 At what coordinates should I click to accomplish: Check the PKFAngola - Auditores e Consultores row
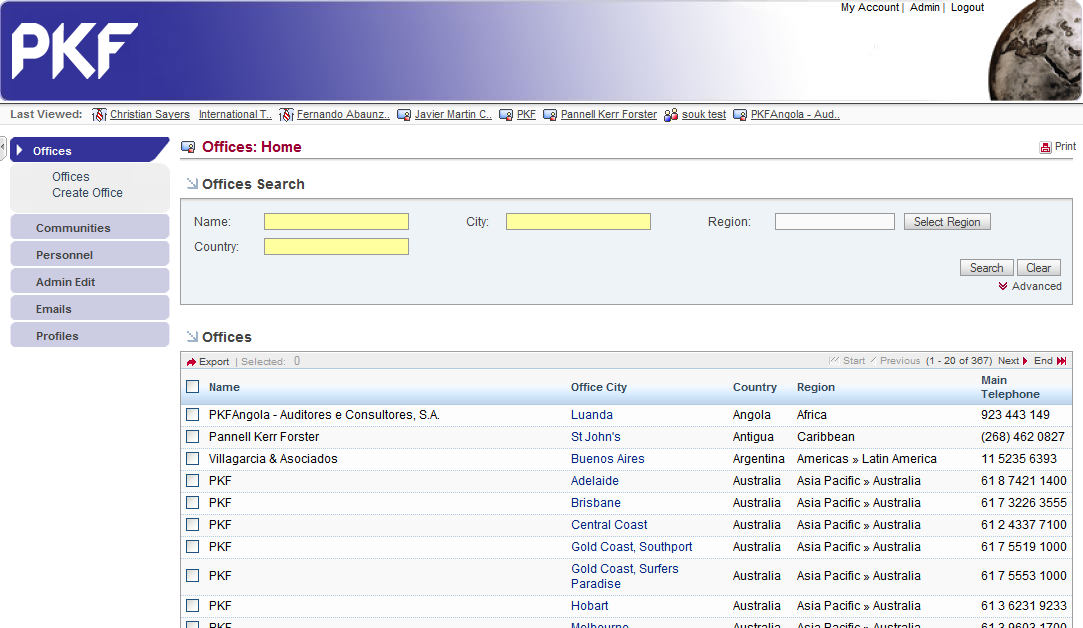[193, 415]
